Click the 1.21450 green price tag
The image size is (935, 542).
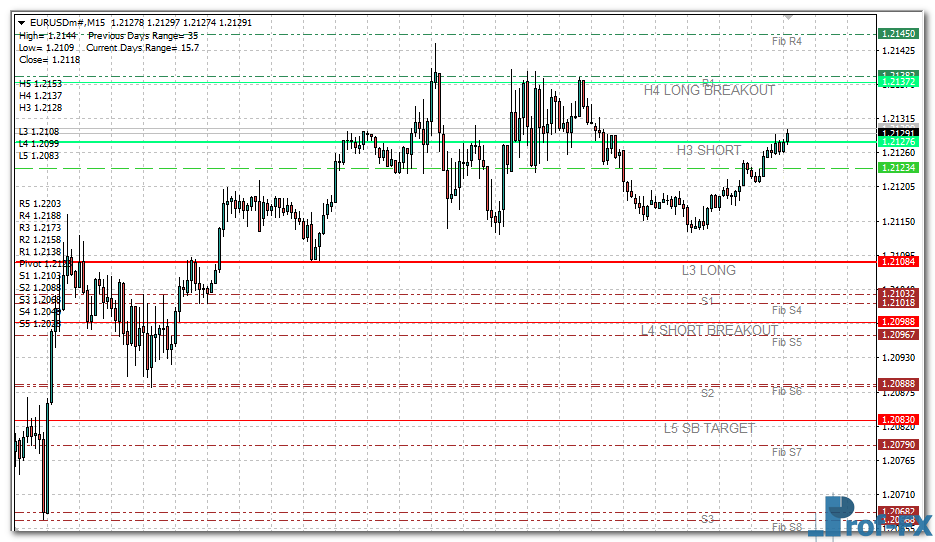[x=897, y=34]
